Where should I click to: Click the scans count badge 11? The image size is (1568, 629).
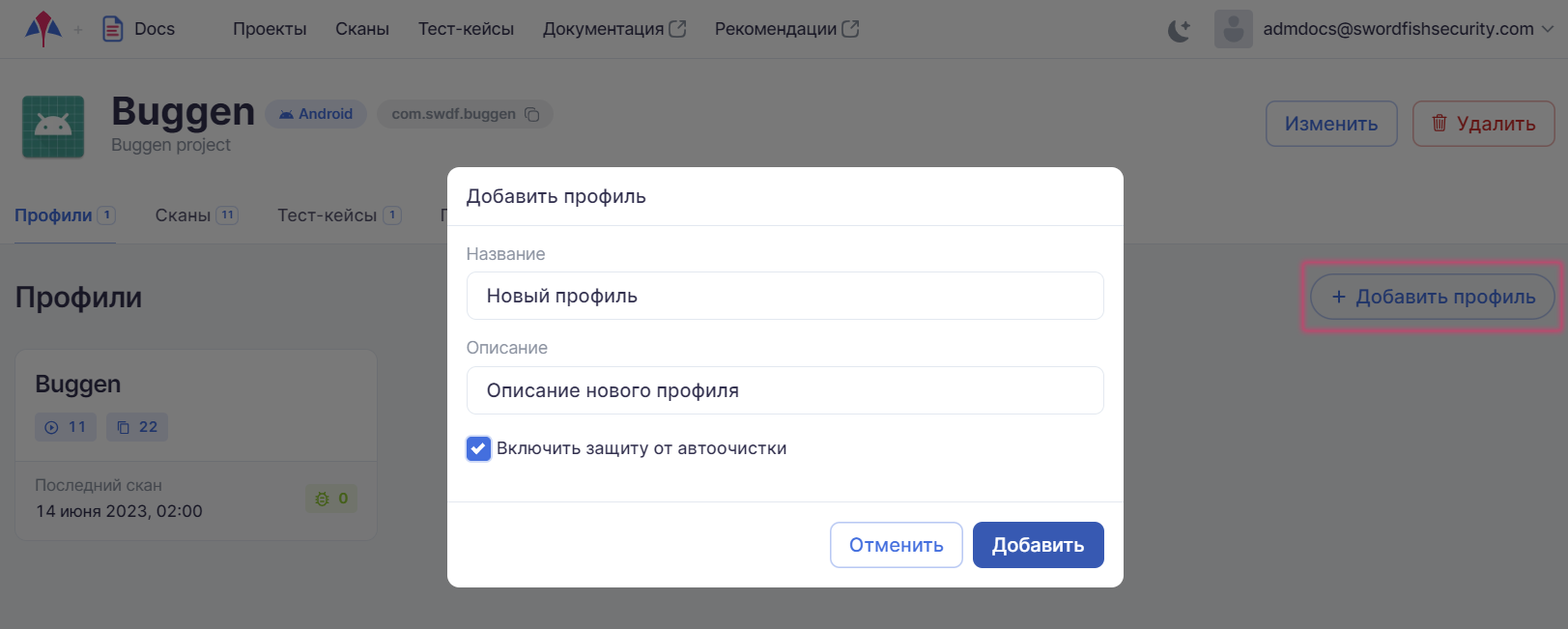[66, 427]
